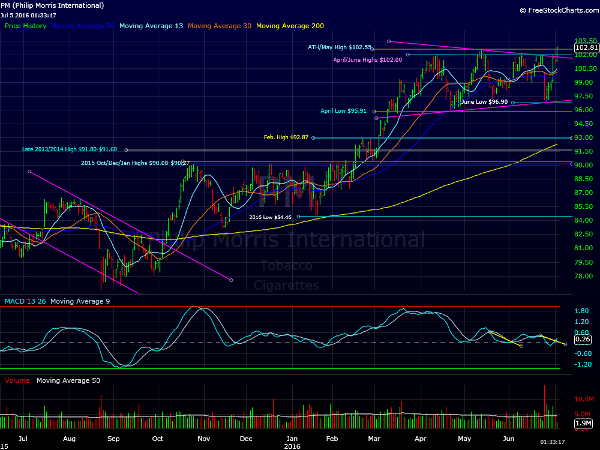Click the Aug month label on time axis

click(69, 439)
